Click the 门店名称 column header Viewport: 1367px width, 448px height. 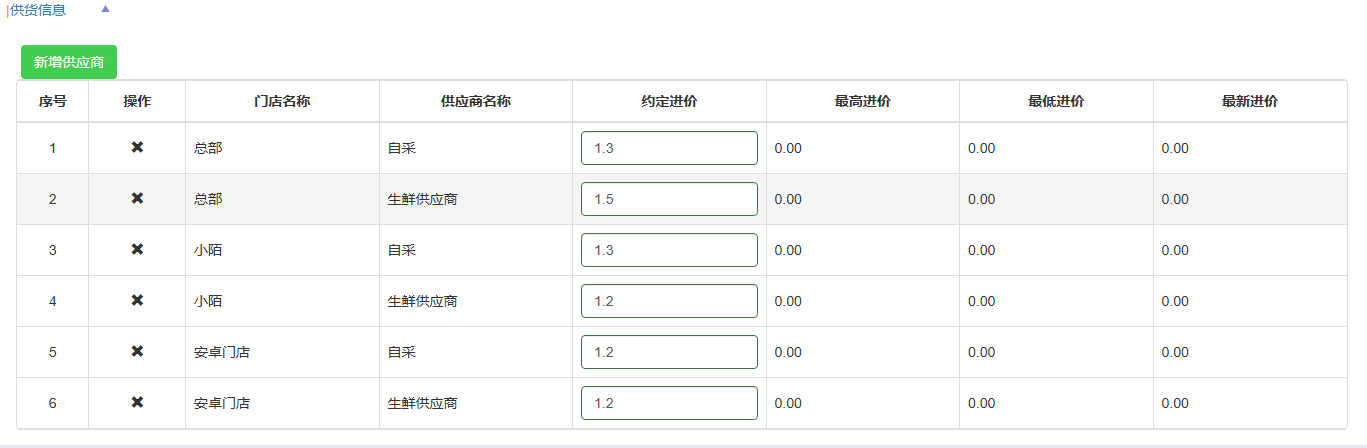(282, 101)
